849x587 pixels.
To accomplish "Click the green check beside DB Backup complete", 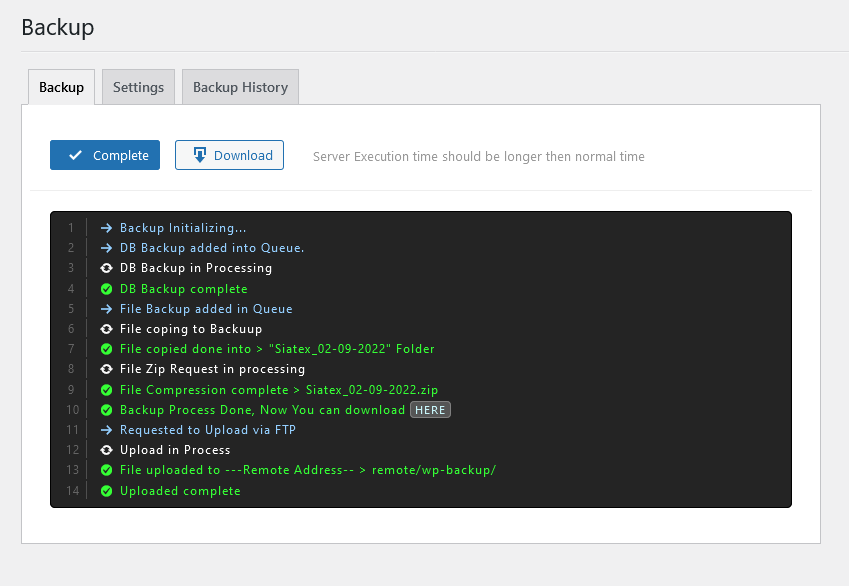I will [x=106, y=288].
